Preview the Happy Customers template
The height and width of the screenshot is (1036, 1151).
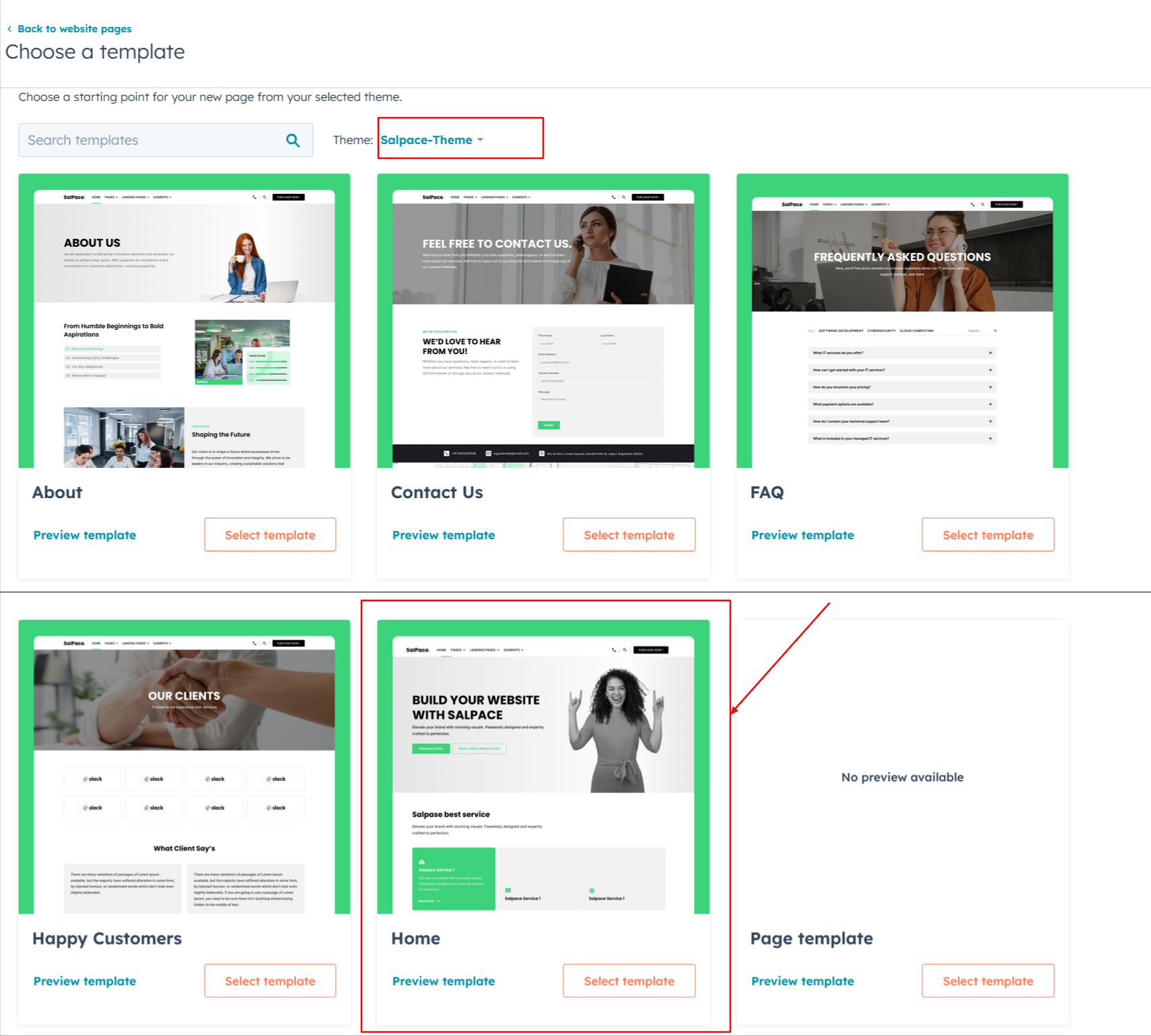(85, 981)
